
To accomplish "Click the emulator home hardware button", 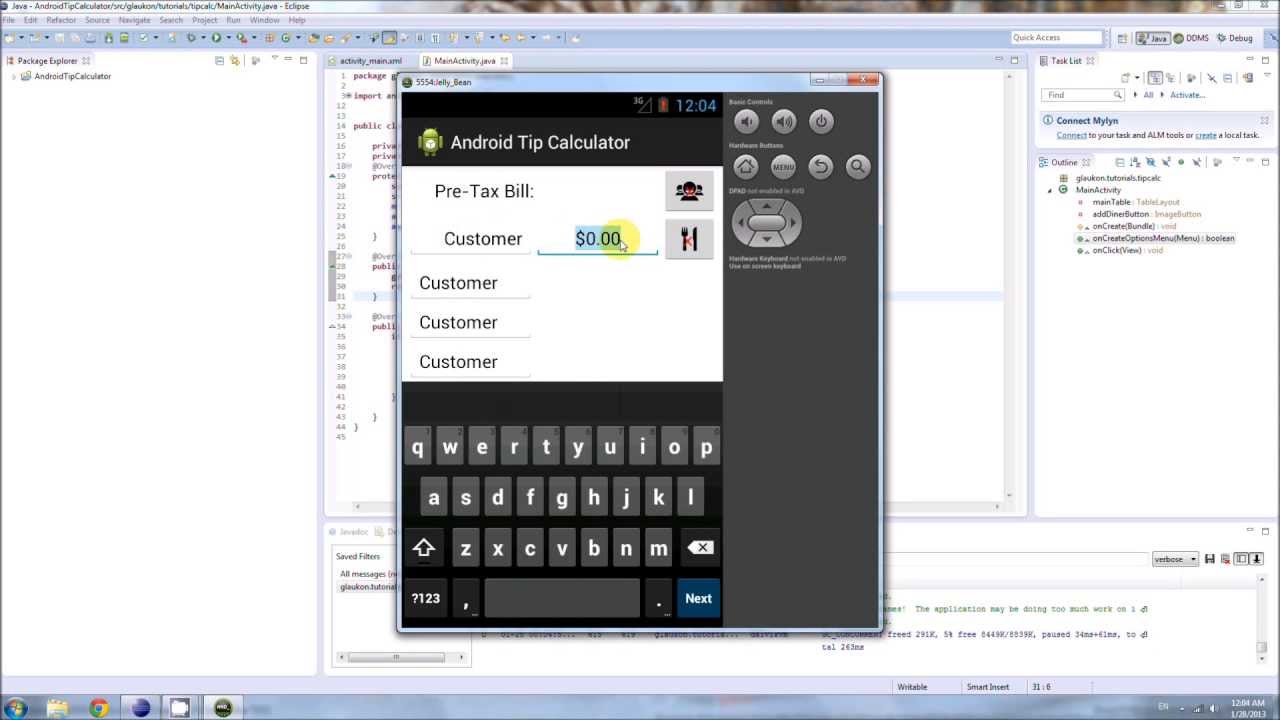I will [x=746, y=167].
